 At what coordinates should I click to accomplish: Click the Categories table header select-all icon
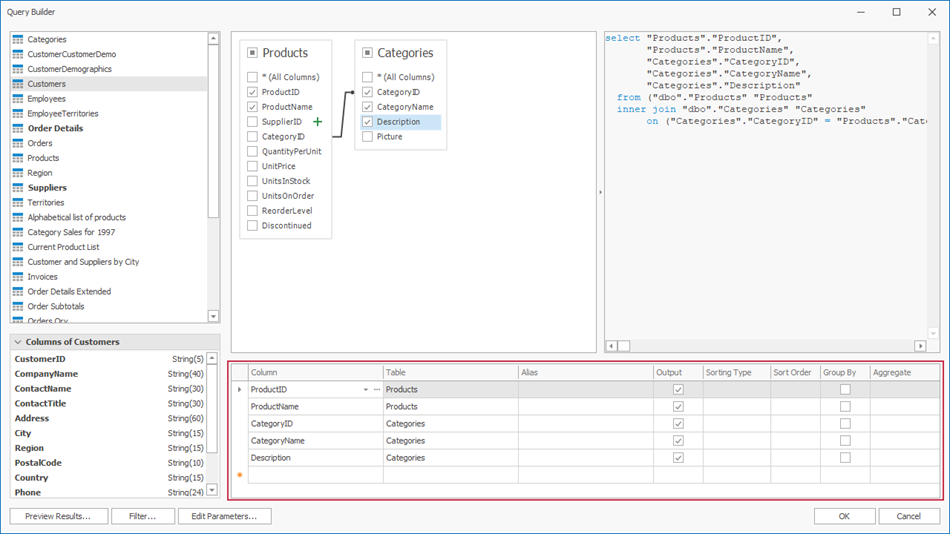click(368, 53)
